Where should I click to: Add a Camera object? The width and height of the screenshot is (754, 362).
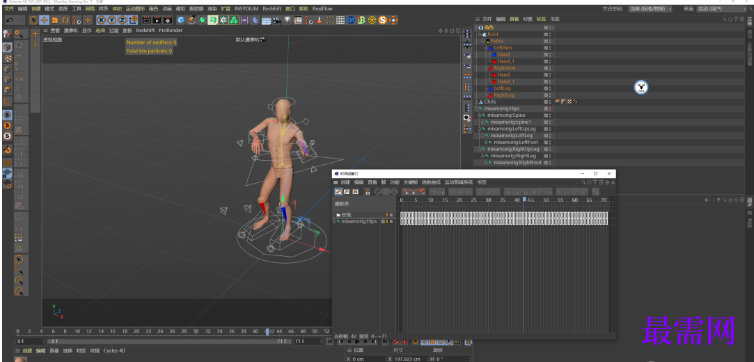[276, 20]
